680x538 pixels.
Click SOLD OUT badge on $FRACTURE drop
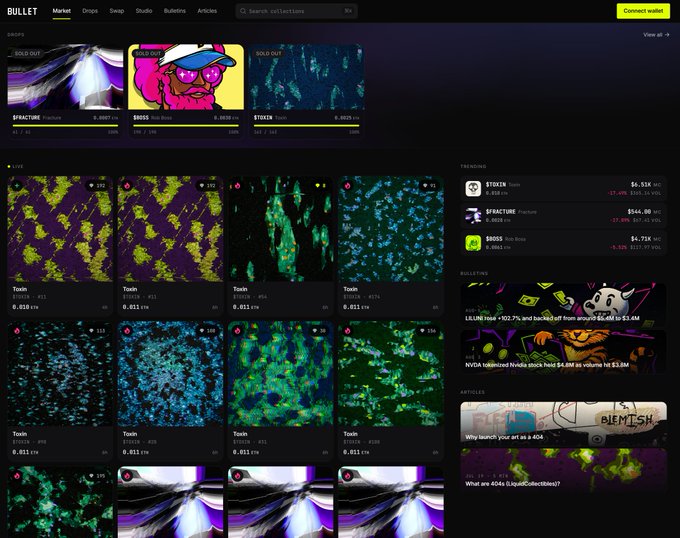tap(27, 53)
